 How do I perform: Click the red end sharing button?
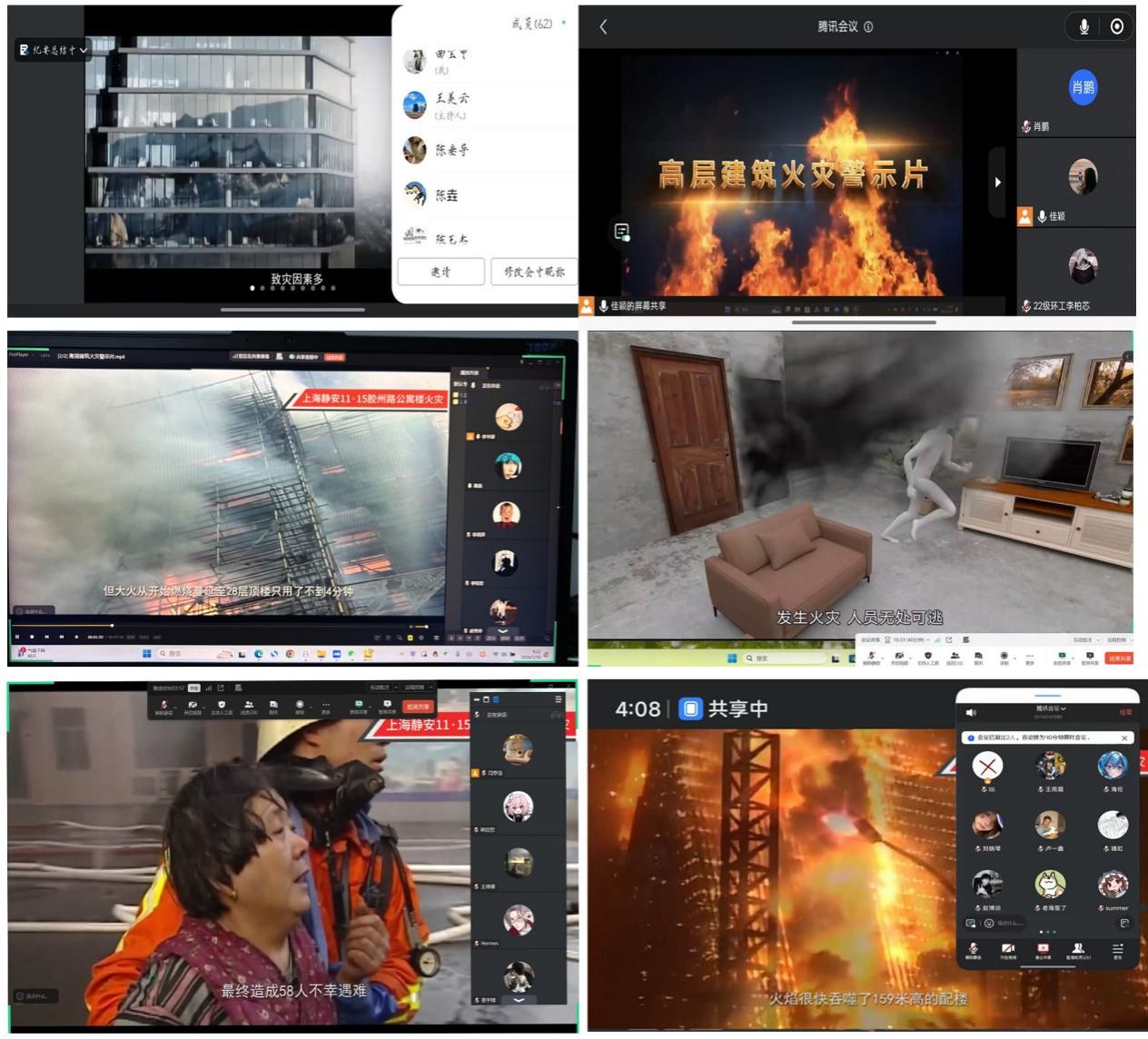(418, 707)
